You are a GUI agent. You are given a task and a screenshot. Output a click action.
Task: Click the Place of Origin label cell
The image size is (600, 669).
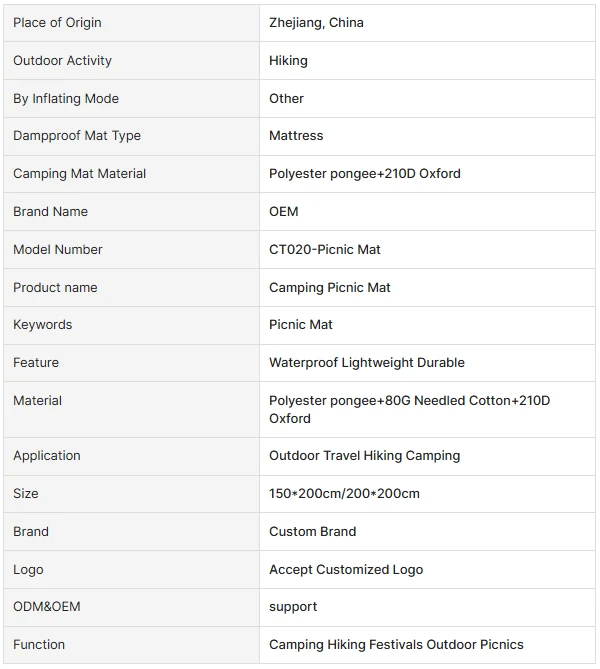pyautogui.click(x=131, y=23)
